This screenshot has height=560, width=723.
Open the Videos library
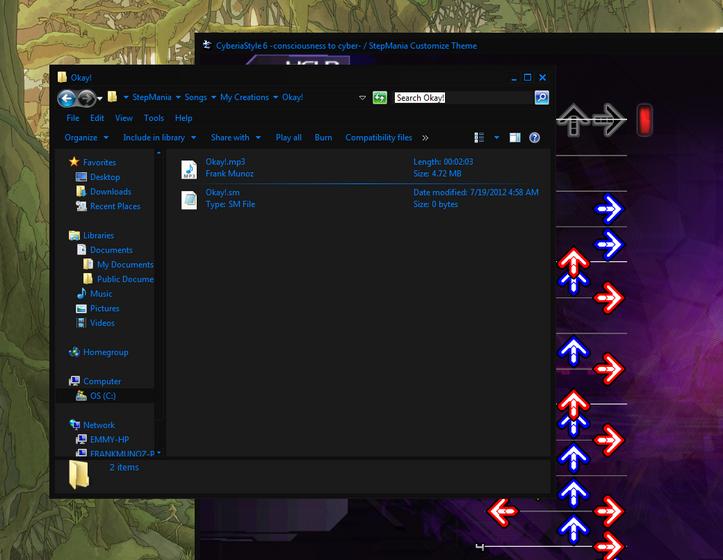[x=102, y=323]
